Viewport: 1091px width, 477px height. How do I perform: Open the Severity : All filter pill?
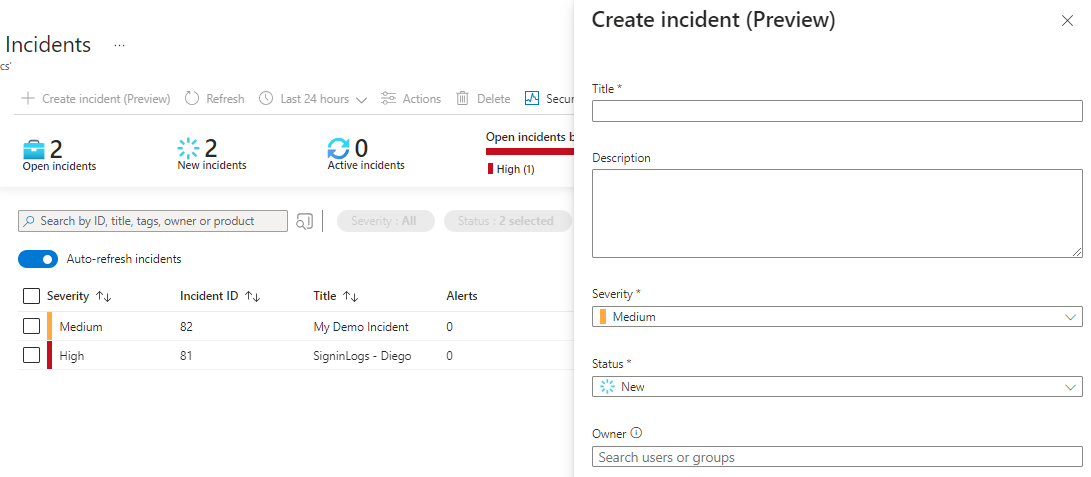point(384,221)
